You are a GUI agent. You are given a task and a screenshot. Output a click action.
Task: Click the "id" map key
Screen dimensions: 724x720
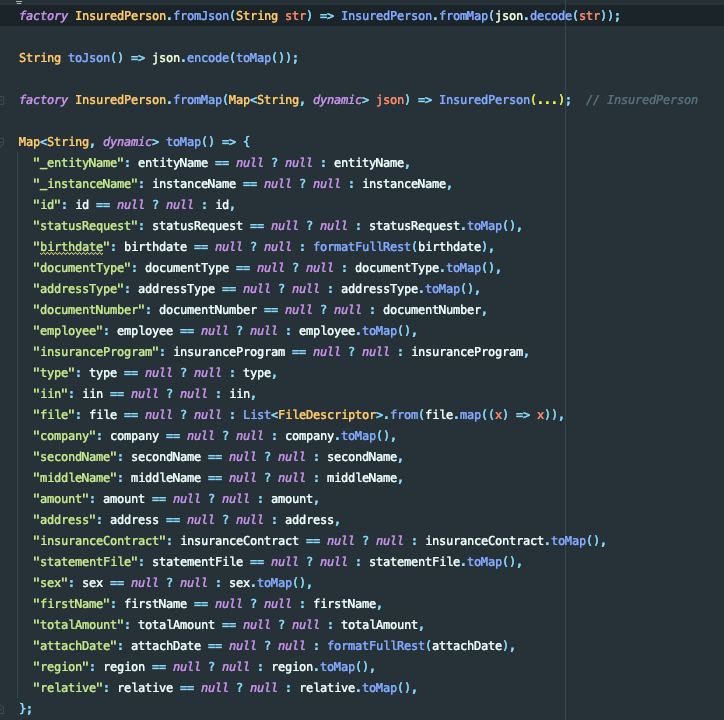[x=47, y=205]
